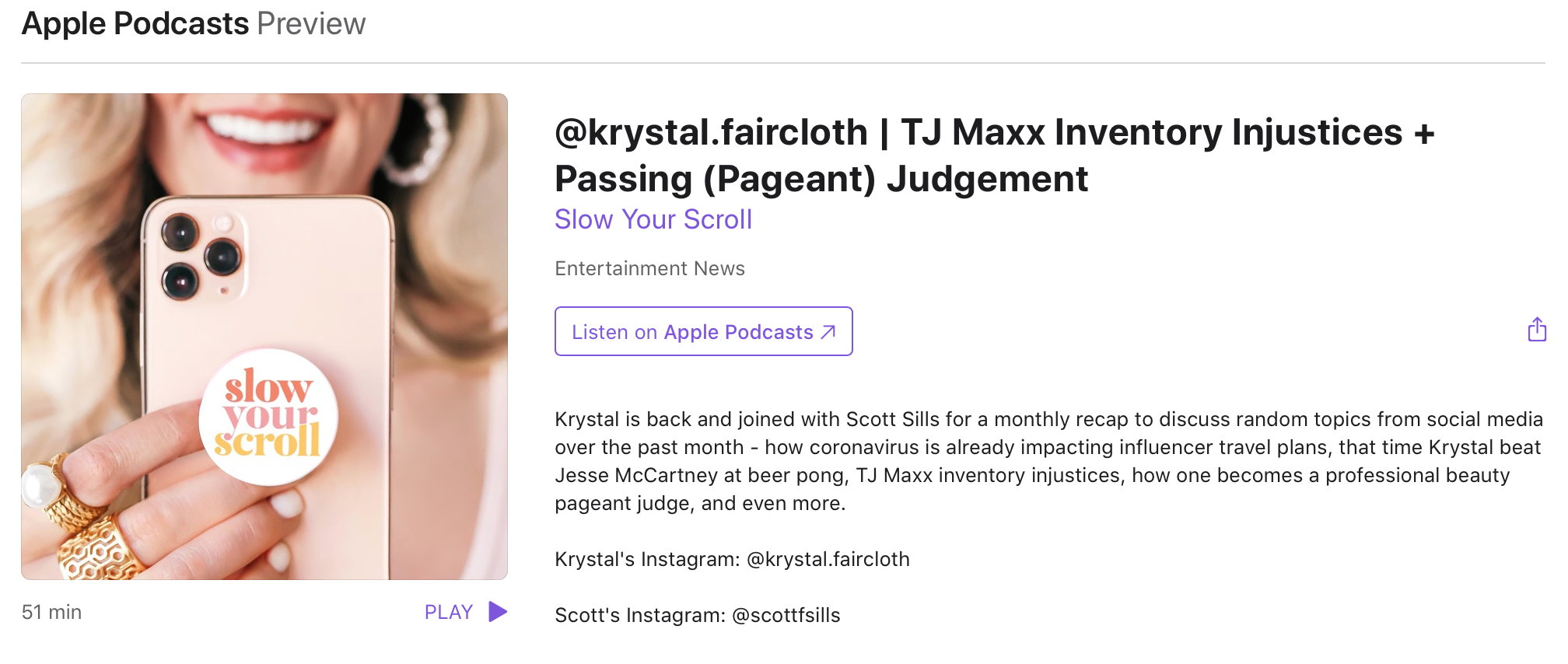
Task: Click the Entertainment News category label
Action: (650, 268)
